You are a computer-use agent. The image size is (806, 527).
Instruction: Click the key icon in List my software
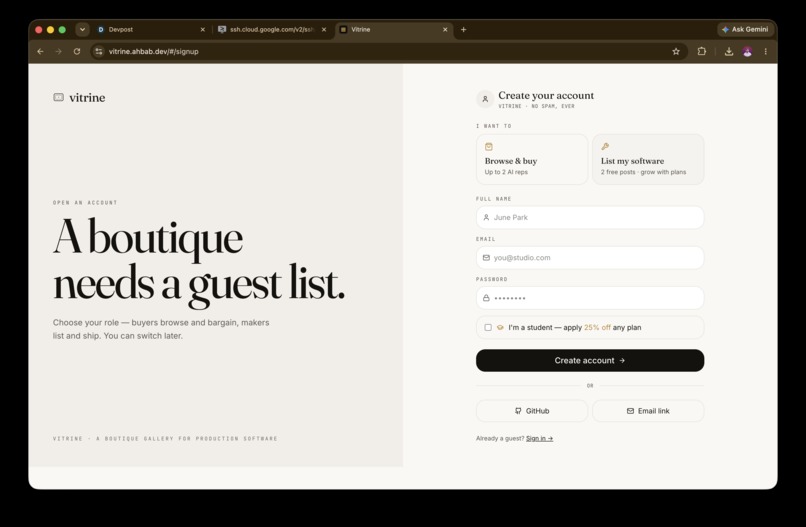pos(605,147)
